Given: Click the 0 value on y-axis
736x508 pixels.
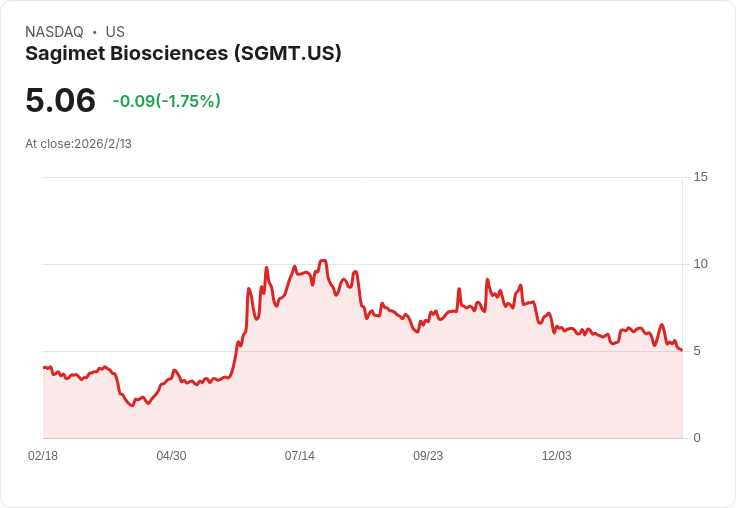Looking at the screenshot, I should (697, 438).
